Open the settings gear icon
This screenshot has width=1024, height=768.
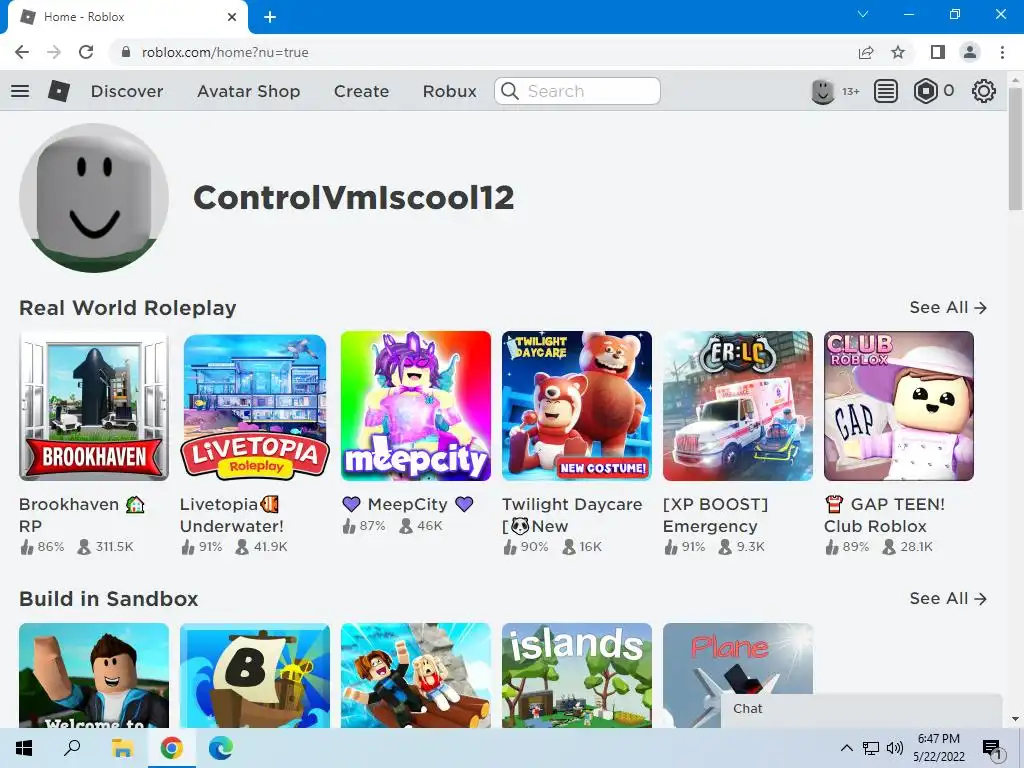point(984,91)
